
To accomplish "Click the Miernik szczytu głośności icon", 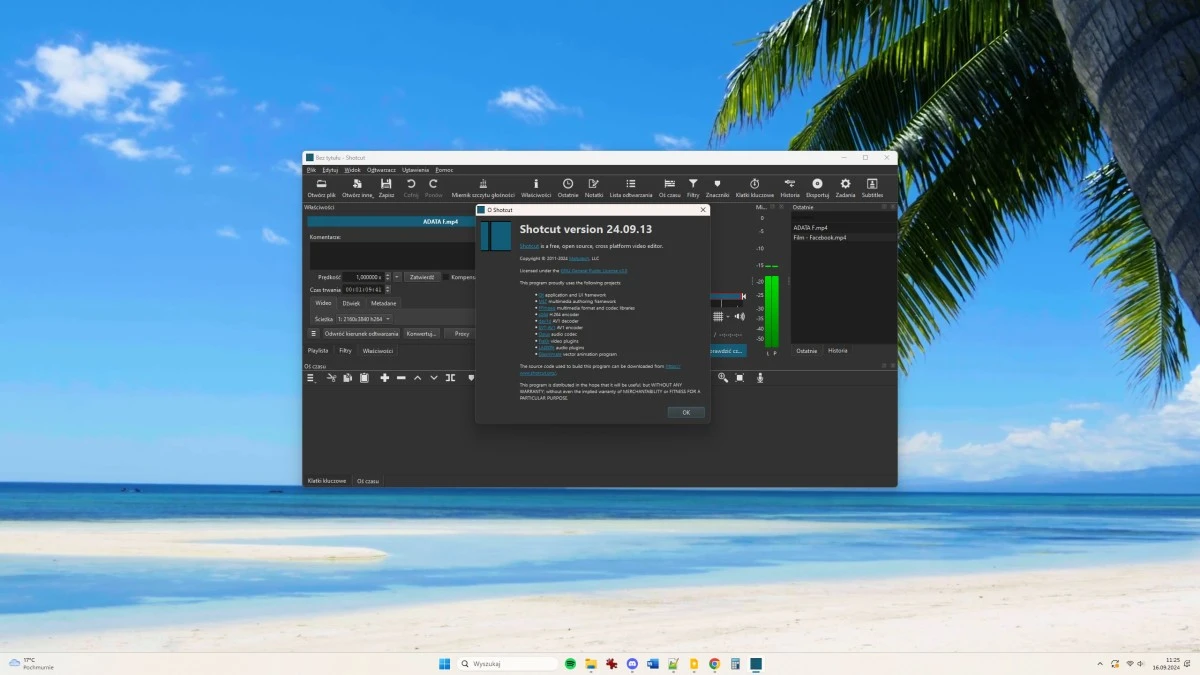I will (x=483, y=185).
